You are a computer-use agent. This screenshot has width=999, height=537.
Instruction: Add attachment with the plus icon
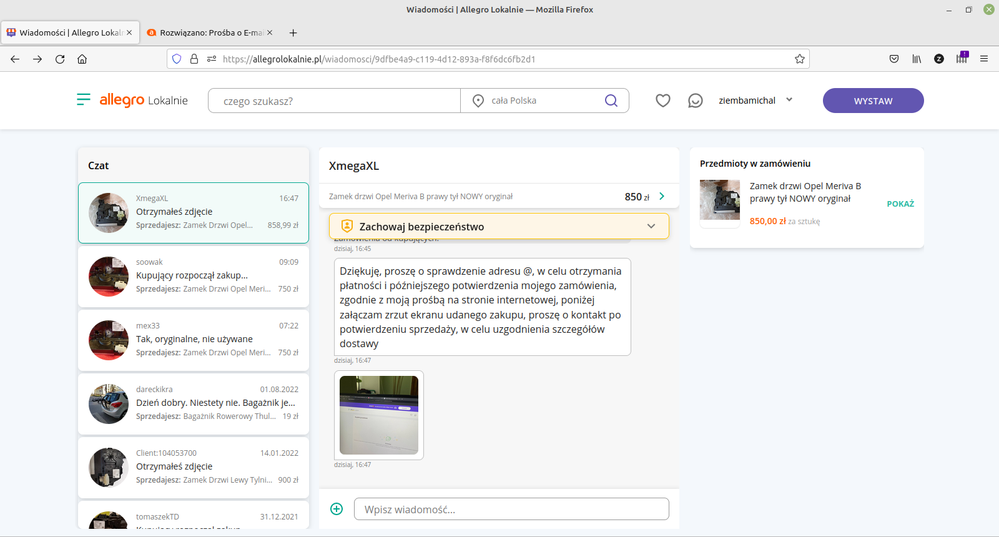[336, 509]
